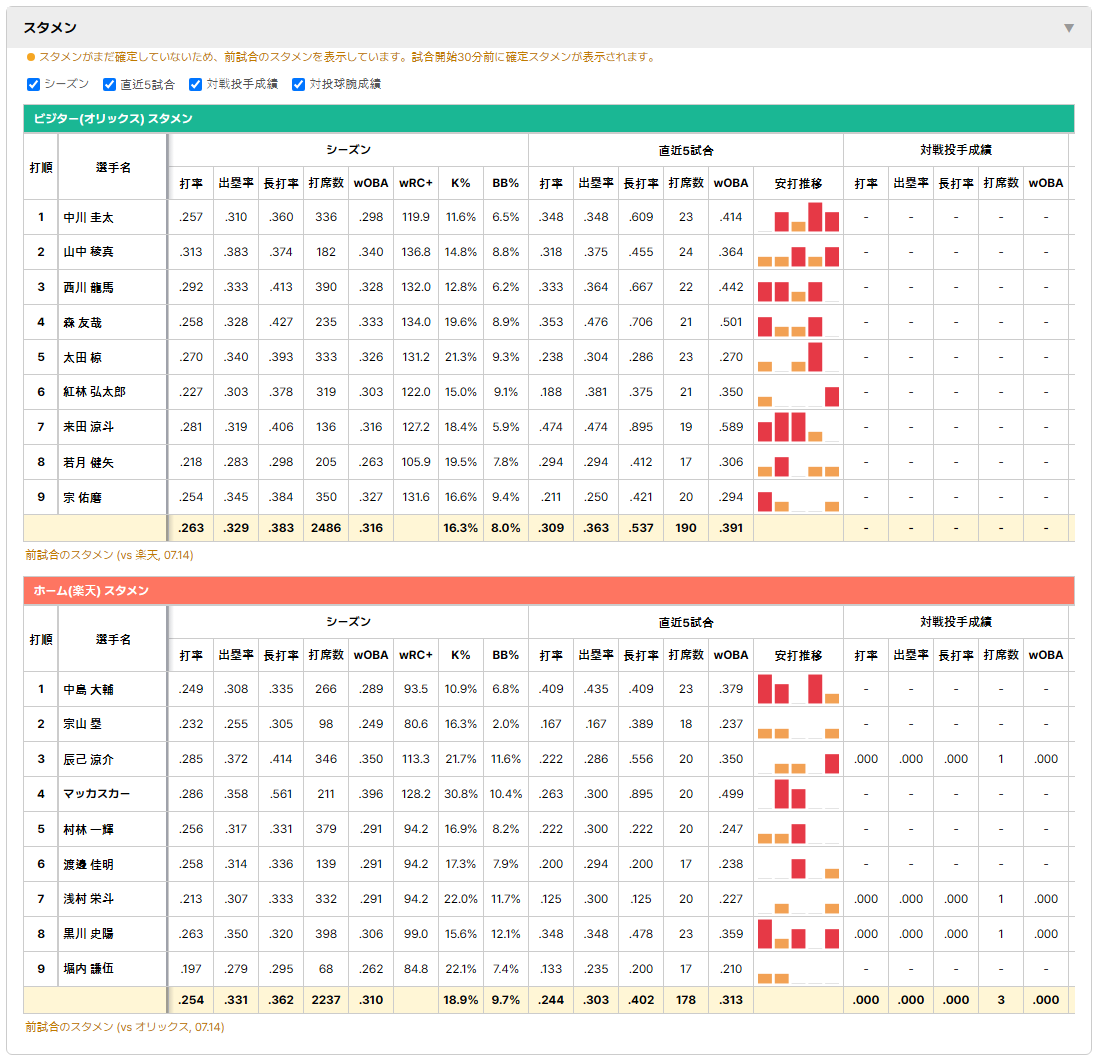Select player 浅村 栄斗 row name

pyautogui.click(x=88, y=899)
